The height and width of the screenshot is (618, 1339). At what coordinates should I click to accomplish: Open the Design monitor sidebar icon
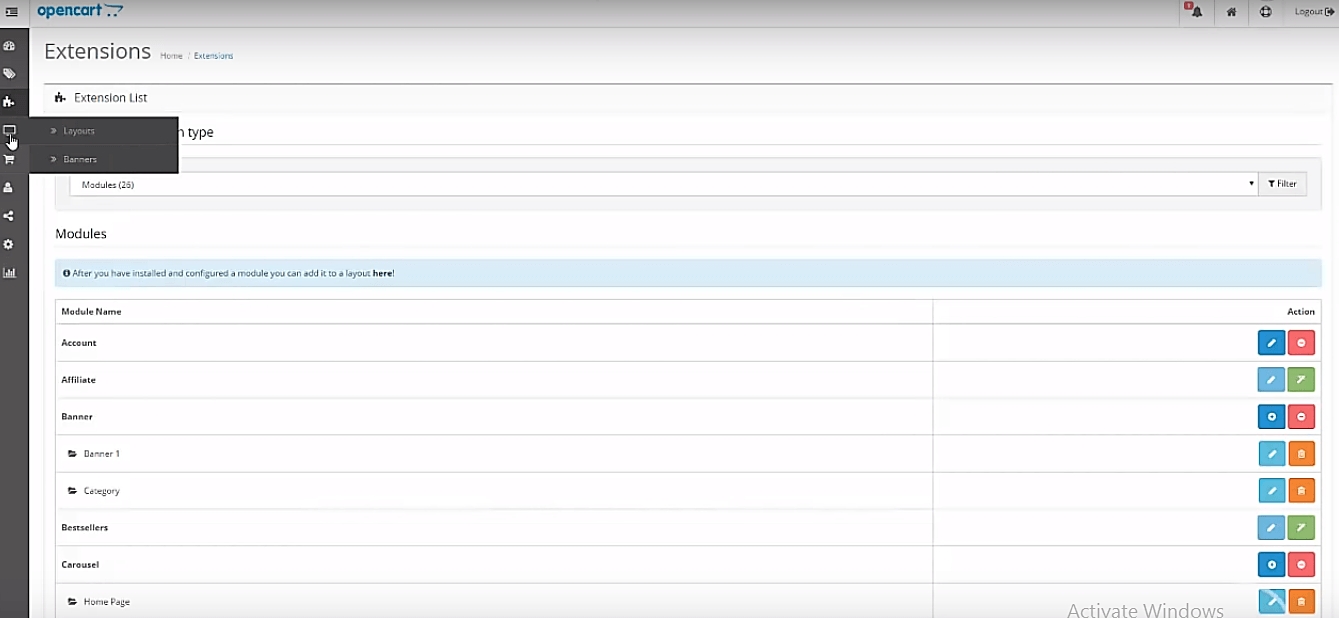point(9,130)
